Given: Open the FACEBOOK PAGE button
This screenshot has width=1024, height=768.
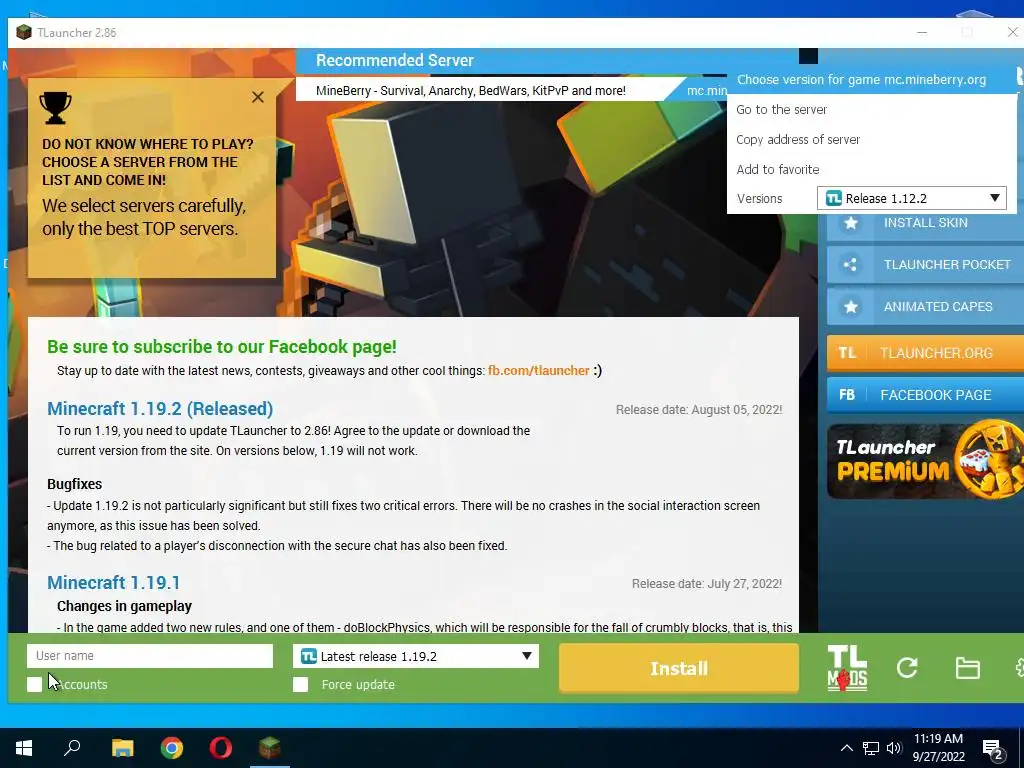Looking at the screenshot, I should [925, 394].
